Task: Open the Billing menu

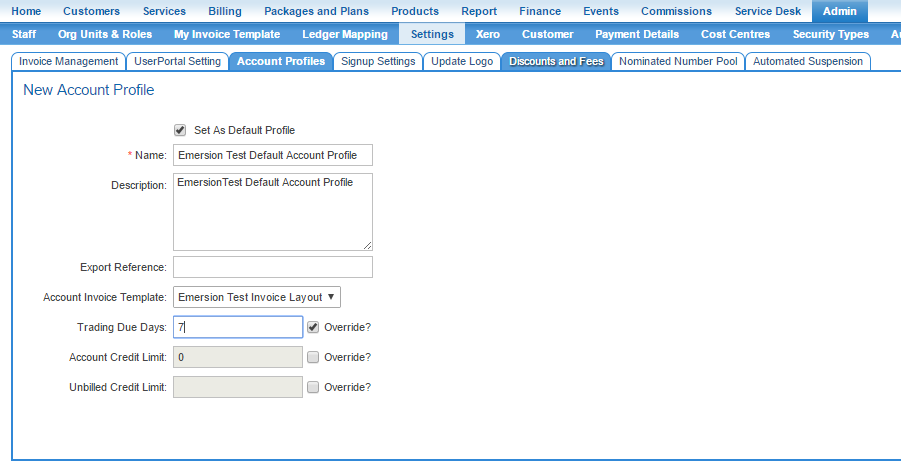Action: click(x=225, y=11)
